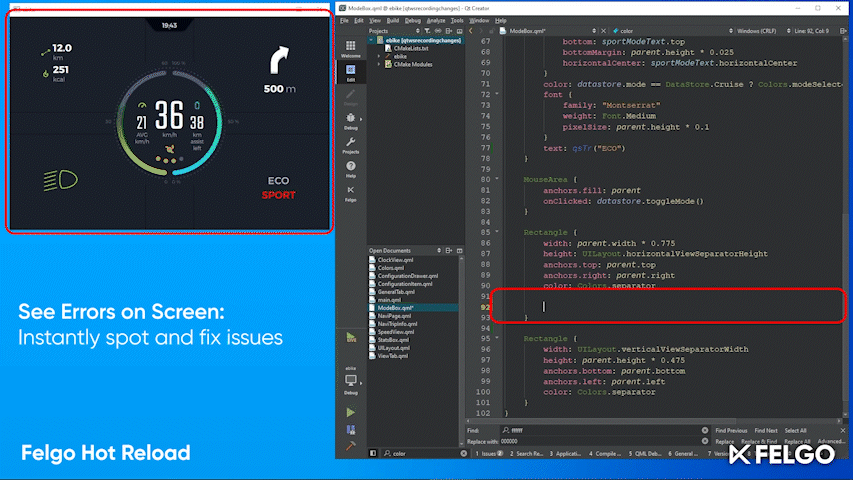The image size is (854, 480).
Task: Open the Projects mode in sidebar
Action: pyautogui.click(x=351, y=145)
